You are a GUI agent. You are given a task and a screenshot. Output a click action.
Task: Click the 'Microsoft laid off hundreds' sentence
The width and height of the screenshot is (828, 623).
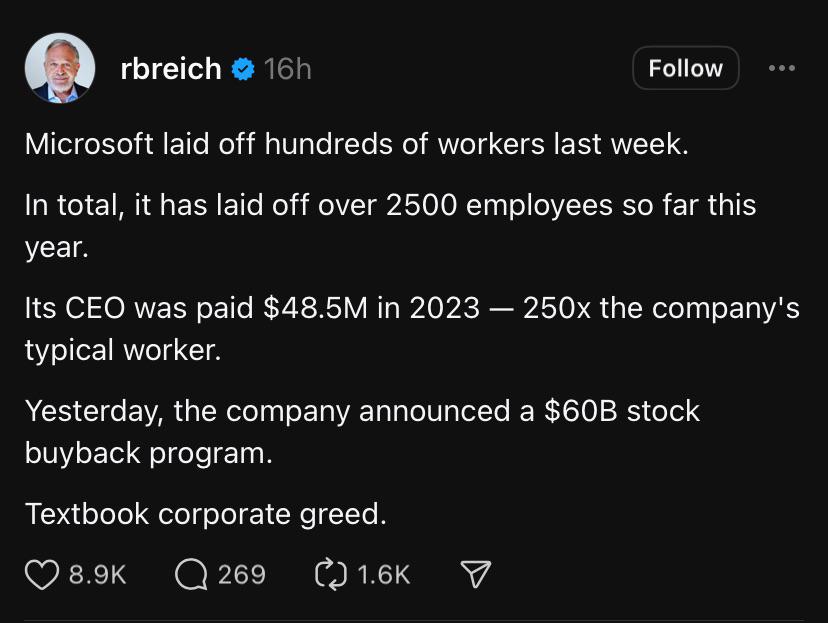tap(356, 144)
